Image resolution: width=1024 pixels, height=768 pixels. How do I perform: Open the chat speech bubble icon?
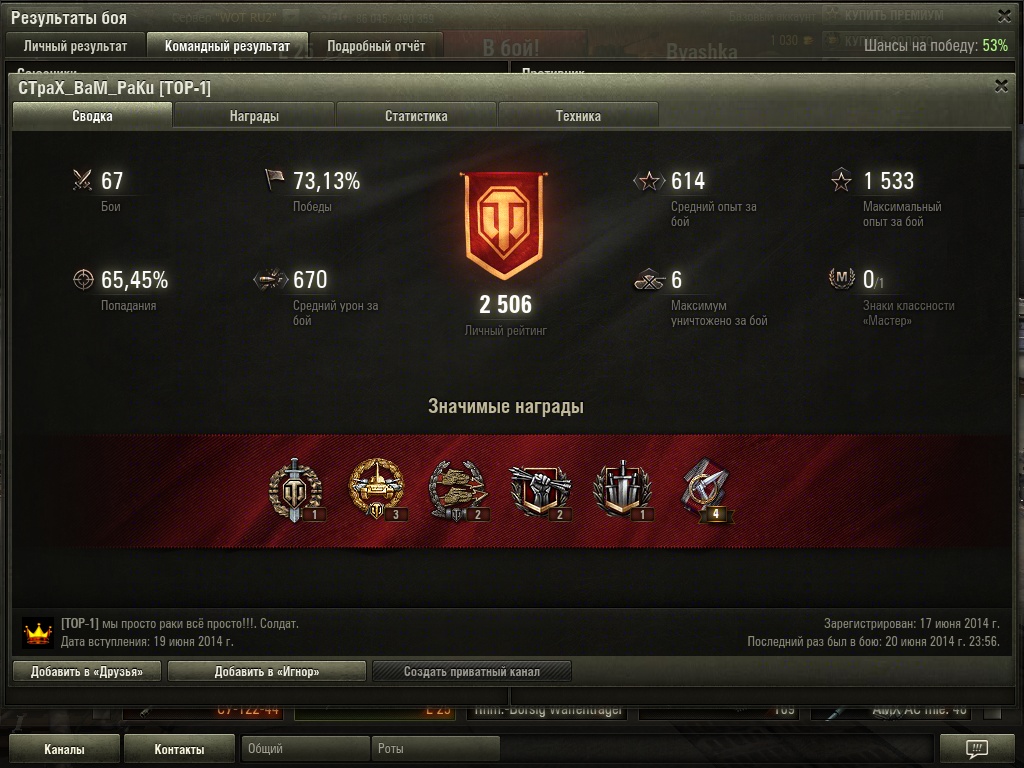977,748
